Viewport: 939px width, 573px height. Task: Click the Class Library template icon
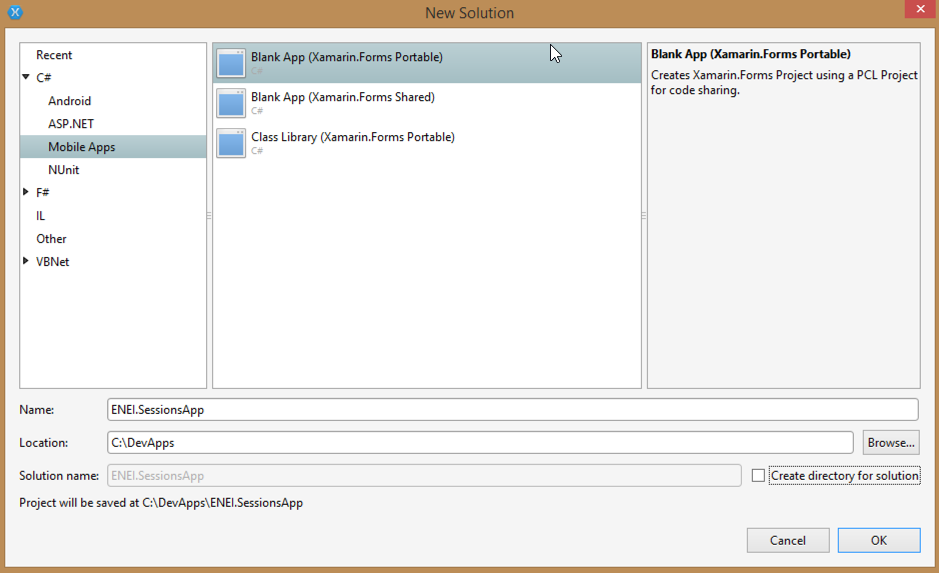[231, 143]
